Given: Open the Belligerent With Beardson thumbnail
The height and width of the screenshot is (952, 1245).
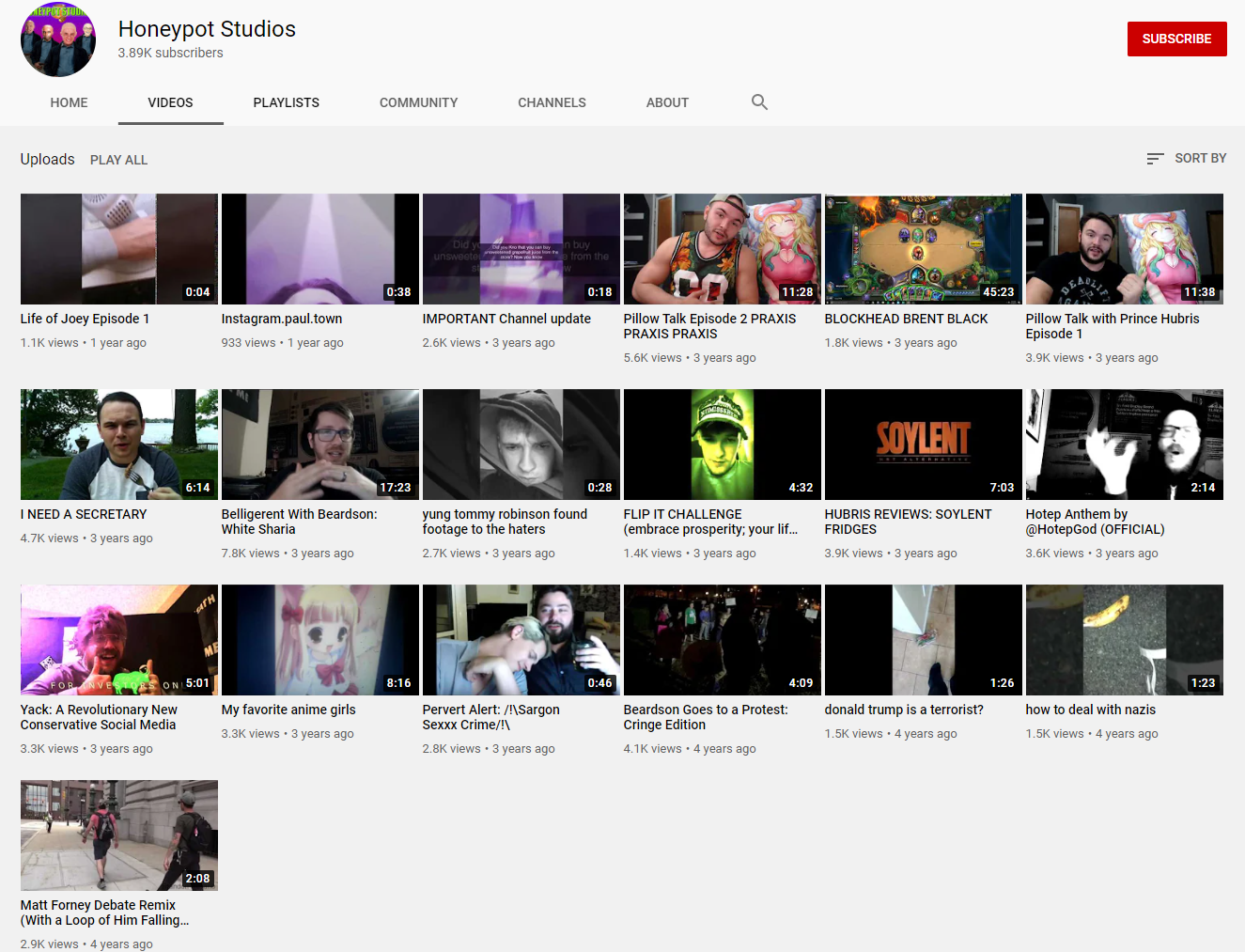Looking at the screenshot, I should [x=320, y=445].
